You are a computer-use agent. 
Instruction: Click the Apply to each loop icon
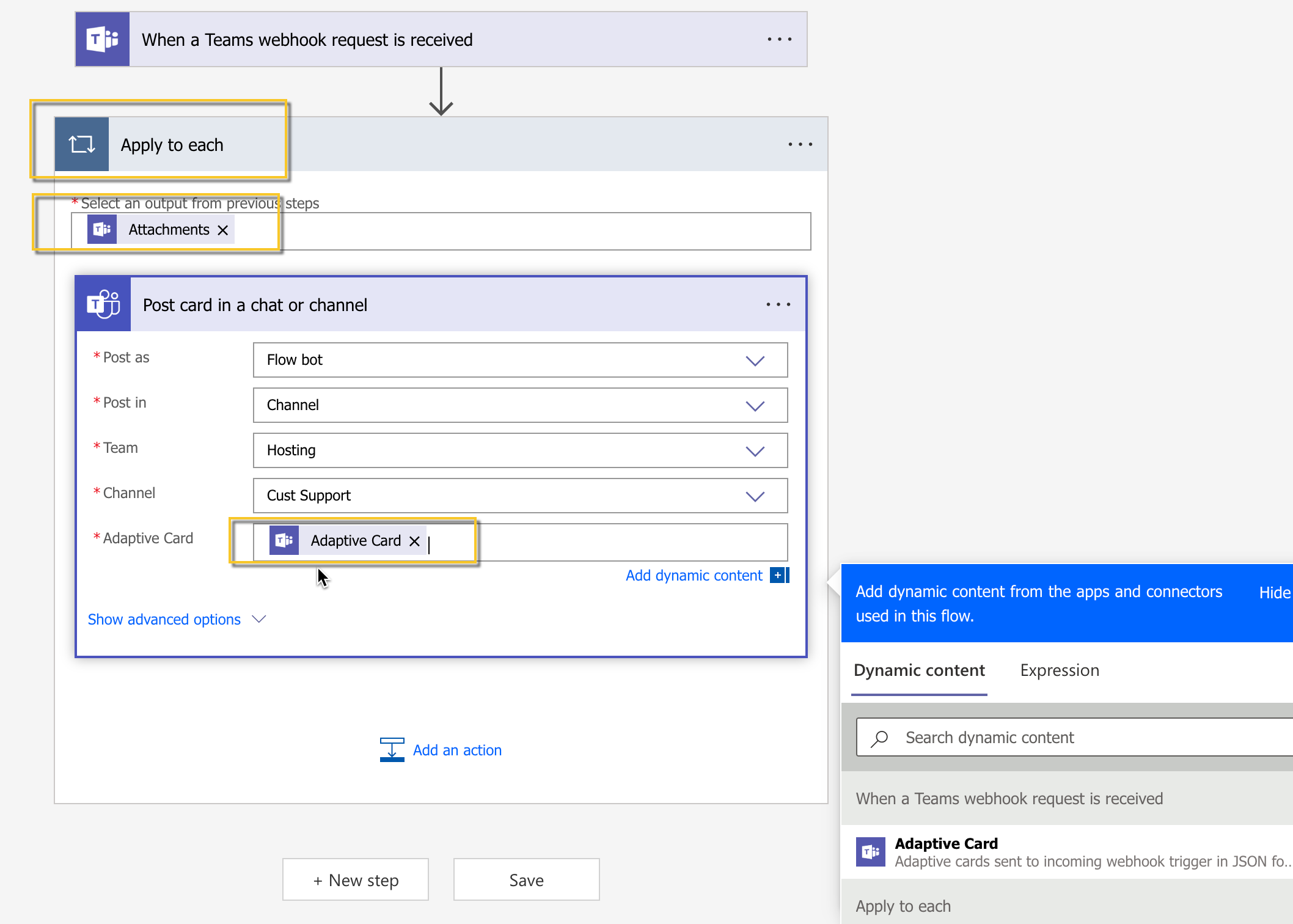click(x=82, y=145)
